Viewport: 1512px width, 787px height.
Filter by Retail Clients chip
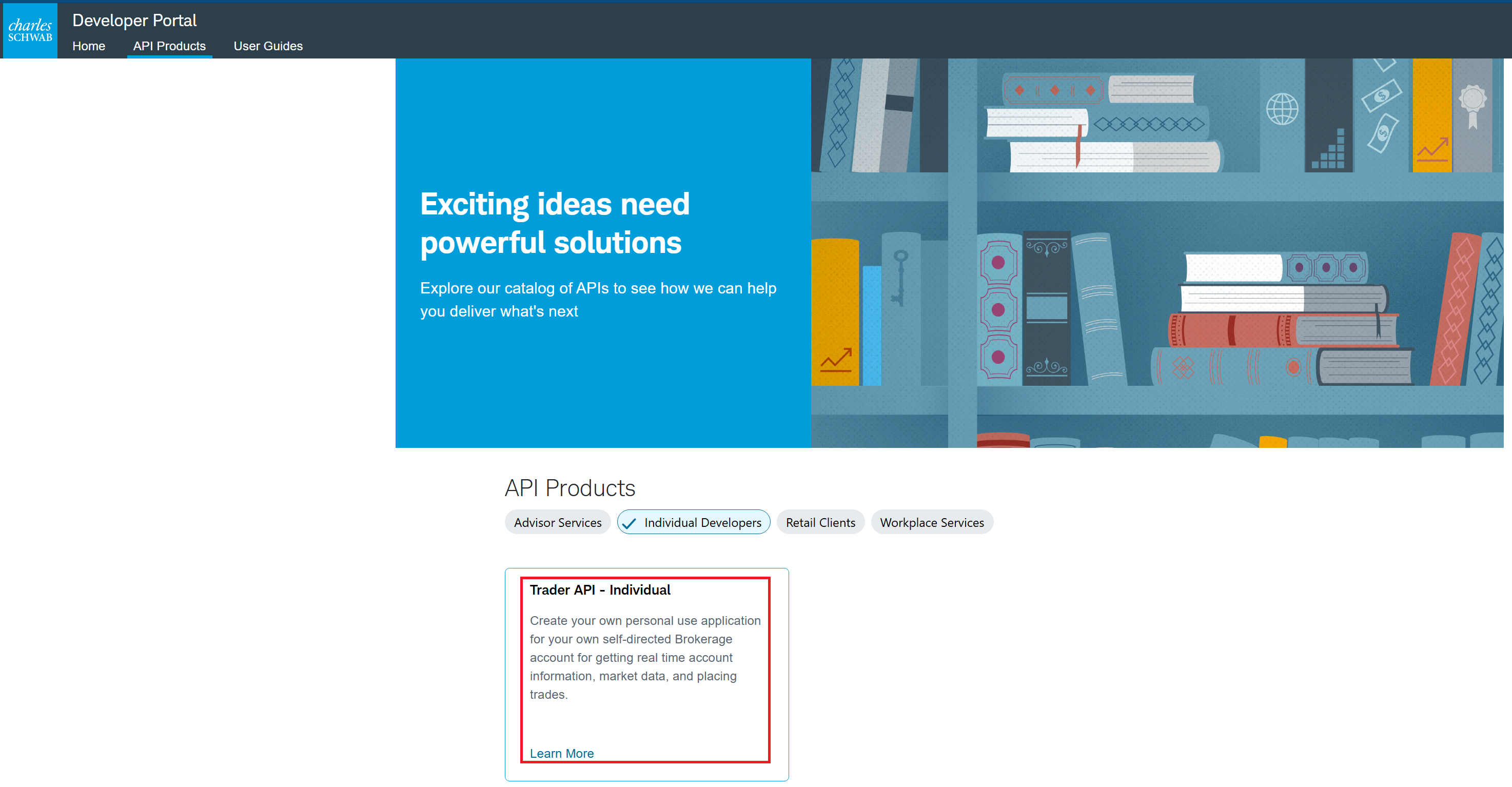(820, 522)
